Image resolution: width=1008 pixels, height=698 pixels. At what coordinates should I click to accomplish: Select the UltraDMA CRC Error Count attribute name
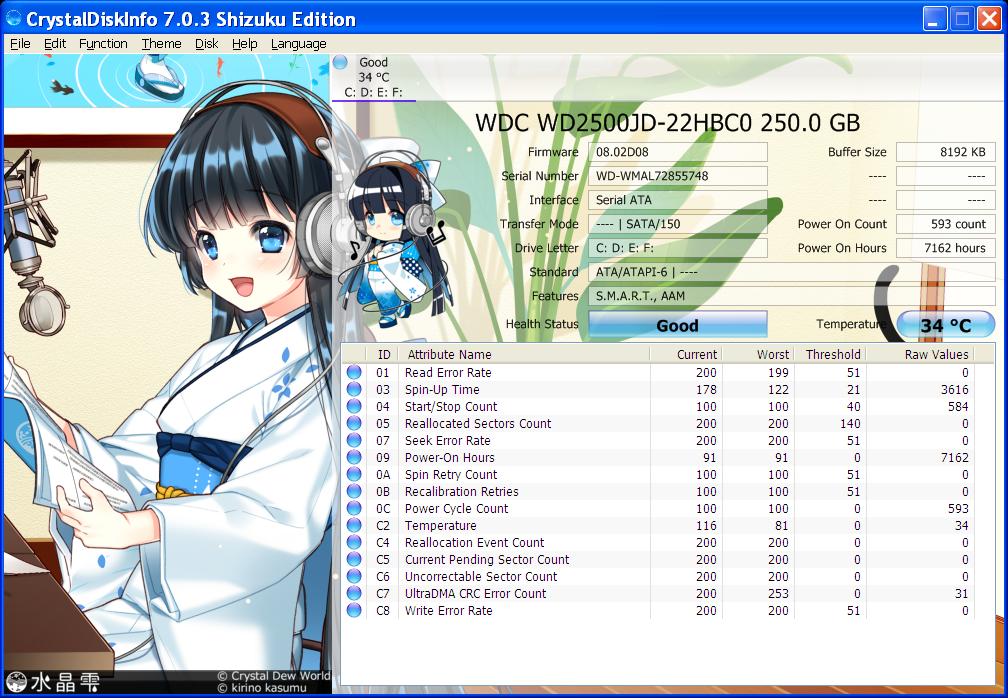(x=475, y=593)
